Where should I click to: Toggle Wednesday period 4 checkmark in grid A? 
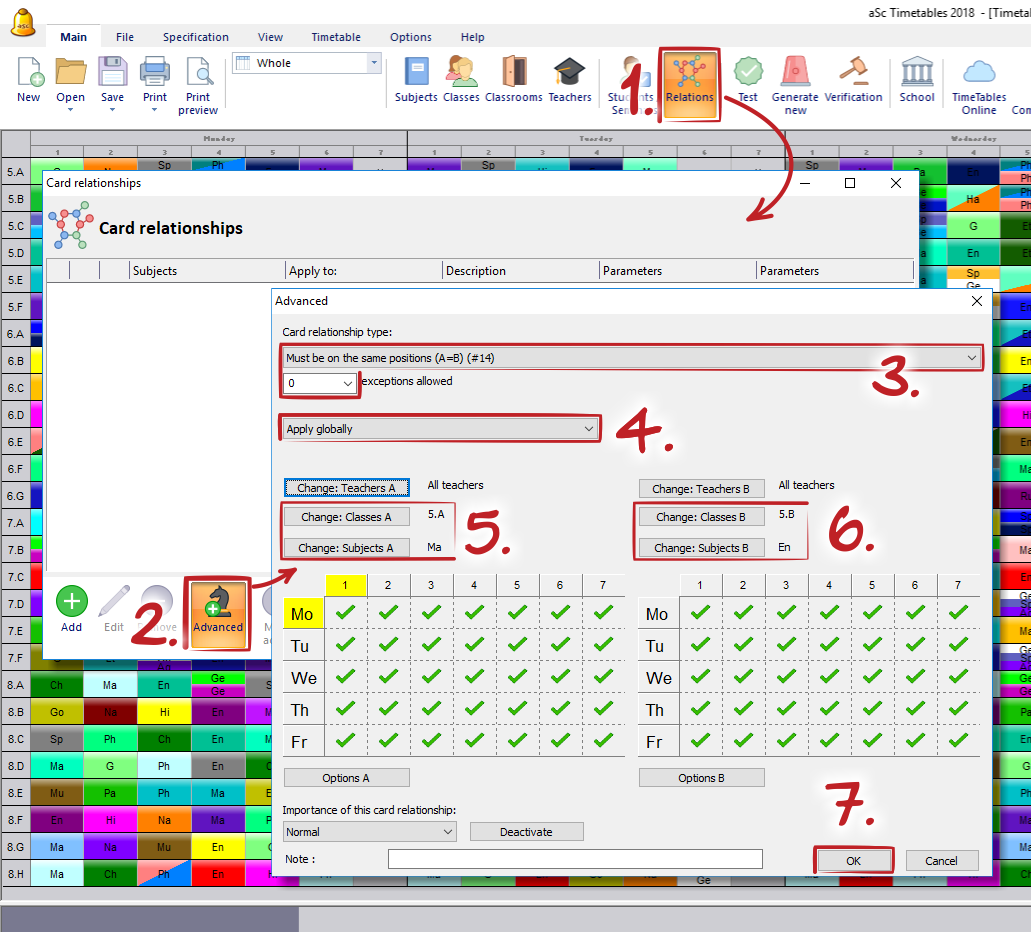click(474, 677)
